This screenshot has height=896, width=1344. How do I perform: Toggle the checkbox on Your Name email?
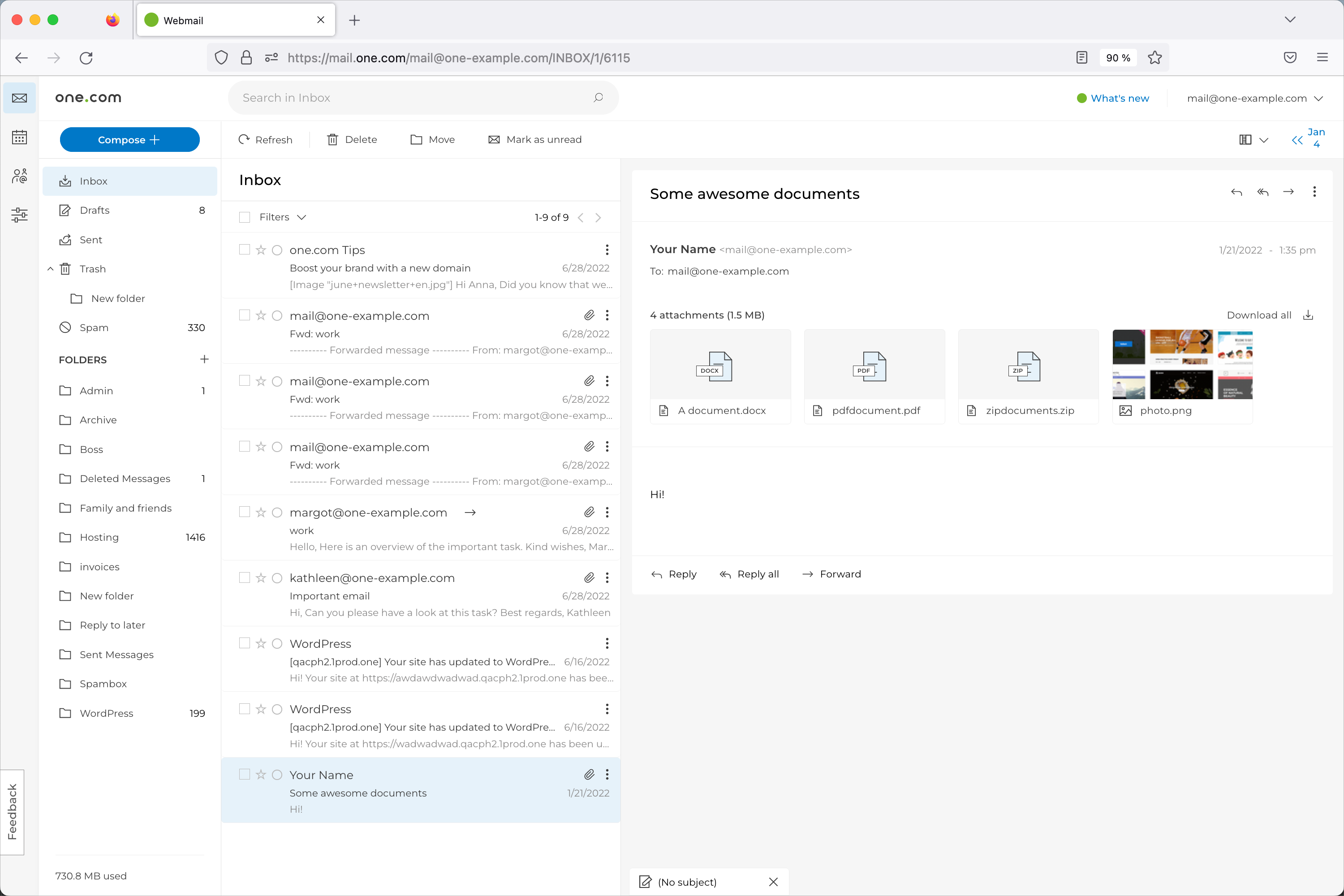tap(245, 774)
